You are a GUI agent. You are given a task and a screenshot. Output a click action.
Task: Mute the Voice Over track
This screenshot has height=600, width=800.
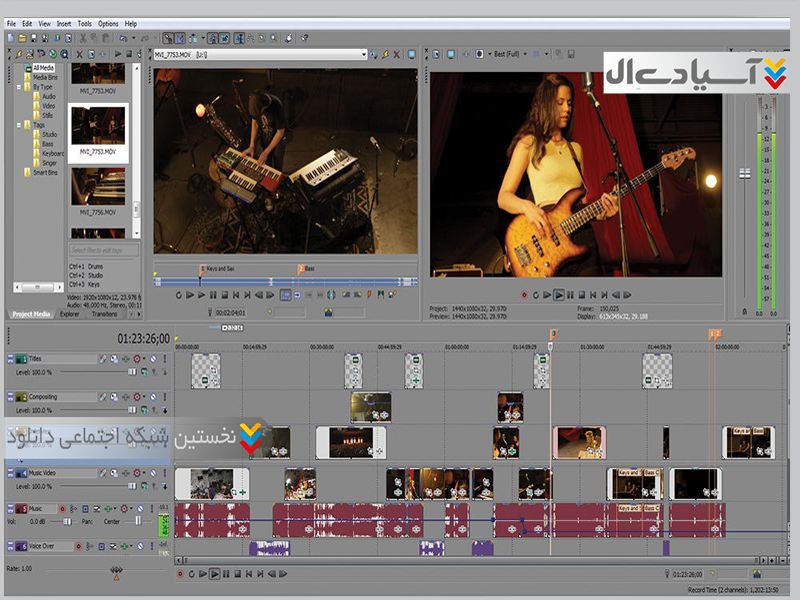[138, 546]
